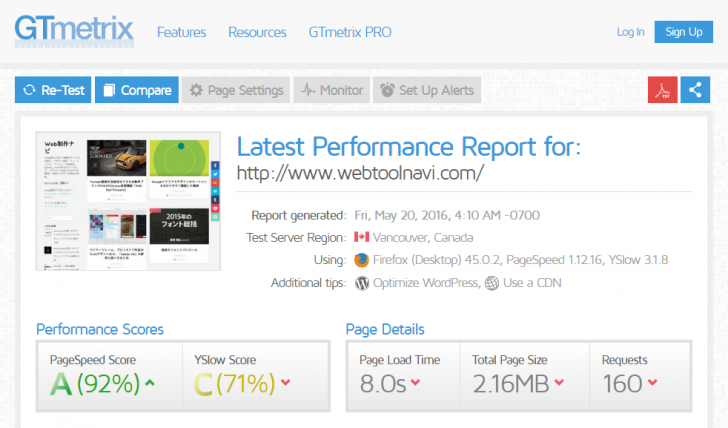
Task: Expand the YSlow Score red down arrow
Action: (x=286, y=383)
